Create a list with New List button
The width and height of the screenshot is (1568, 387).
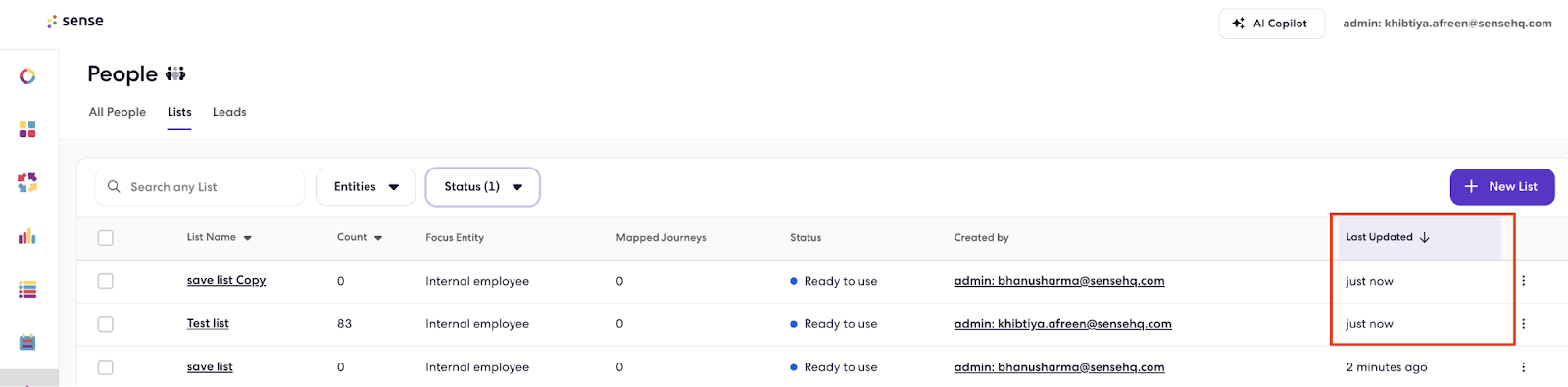point(1502,187)
